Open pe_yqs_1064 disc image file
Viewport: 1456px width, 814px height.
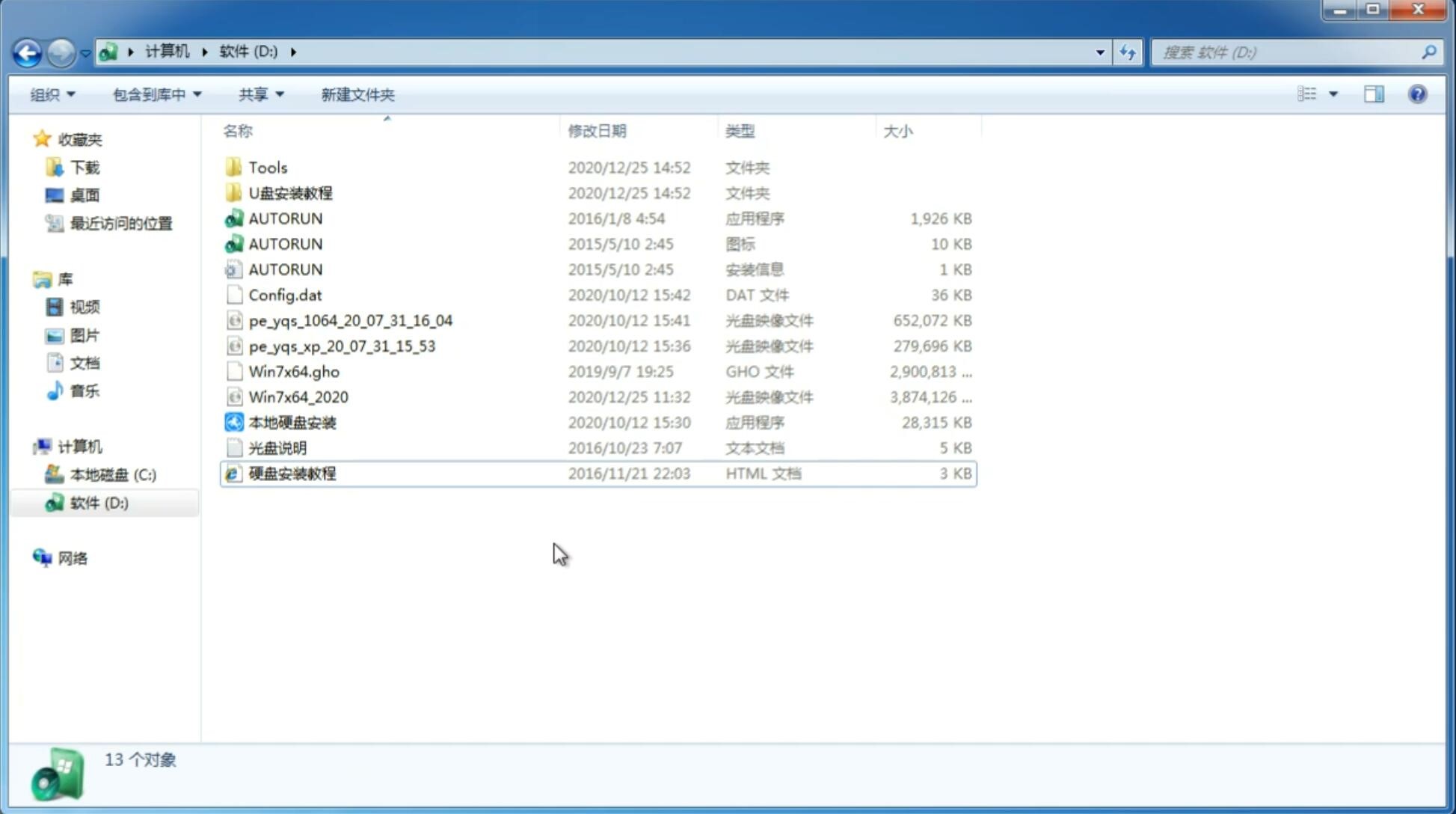pos(350,320)
